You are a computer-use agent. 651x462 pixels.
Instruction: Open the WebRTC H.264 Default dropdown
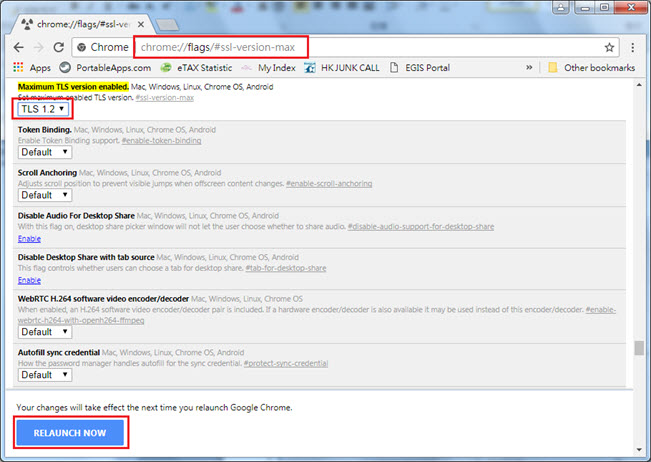coord(45,332)
